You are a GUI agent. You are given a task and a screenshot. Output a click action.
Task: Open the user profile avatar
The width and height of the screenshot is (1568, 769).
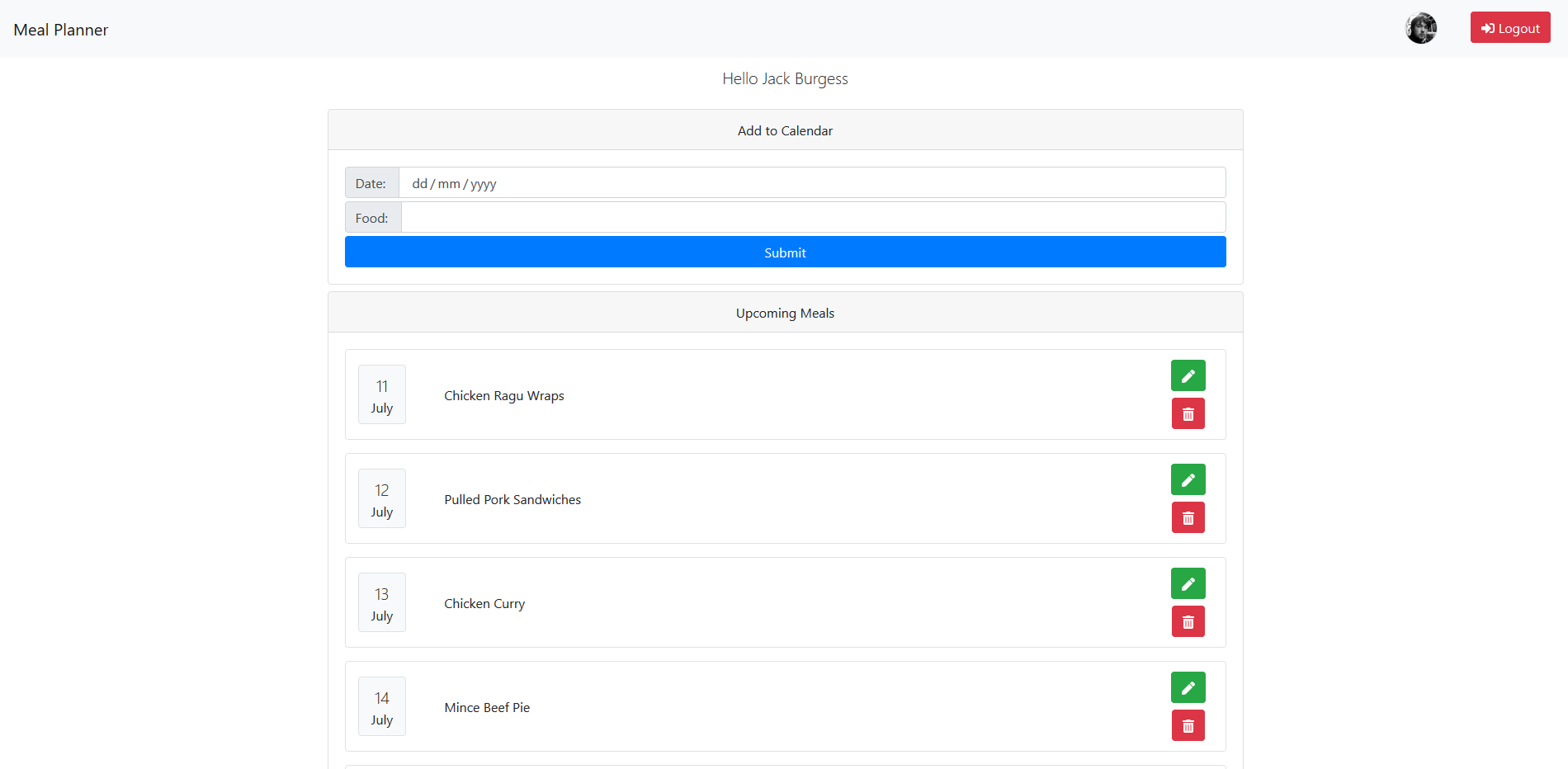click(x=1420, y=28)
